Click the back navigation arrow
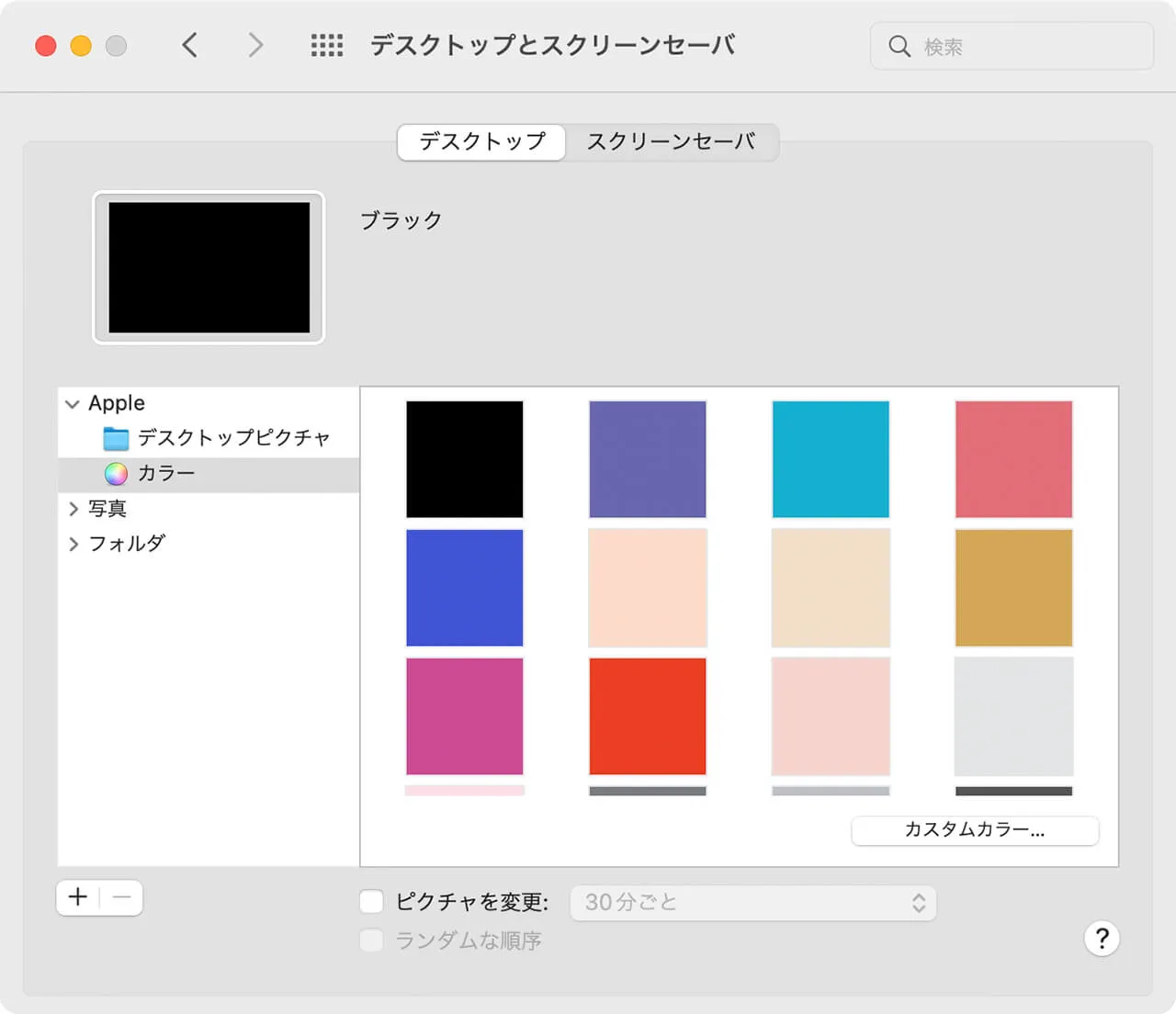 click(189, 45)
